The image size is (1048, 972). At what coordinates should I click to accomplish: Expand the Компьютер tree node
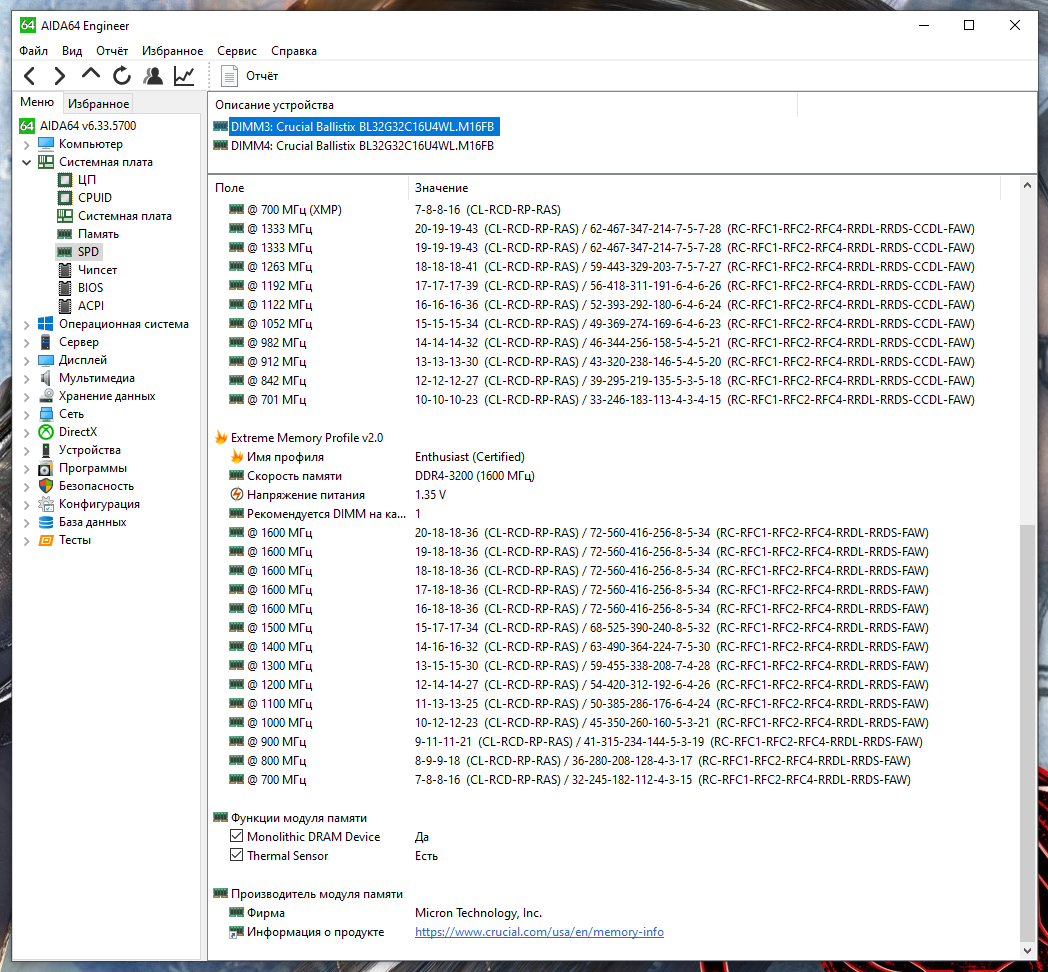coord(26,144)
